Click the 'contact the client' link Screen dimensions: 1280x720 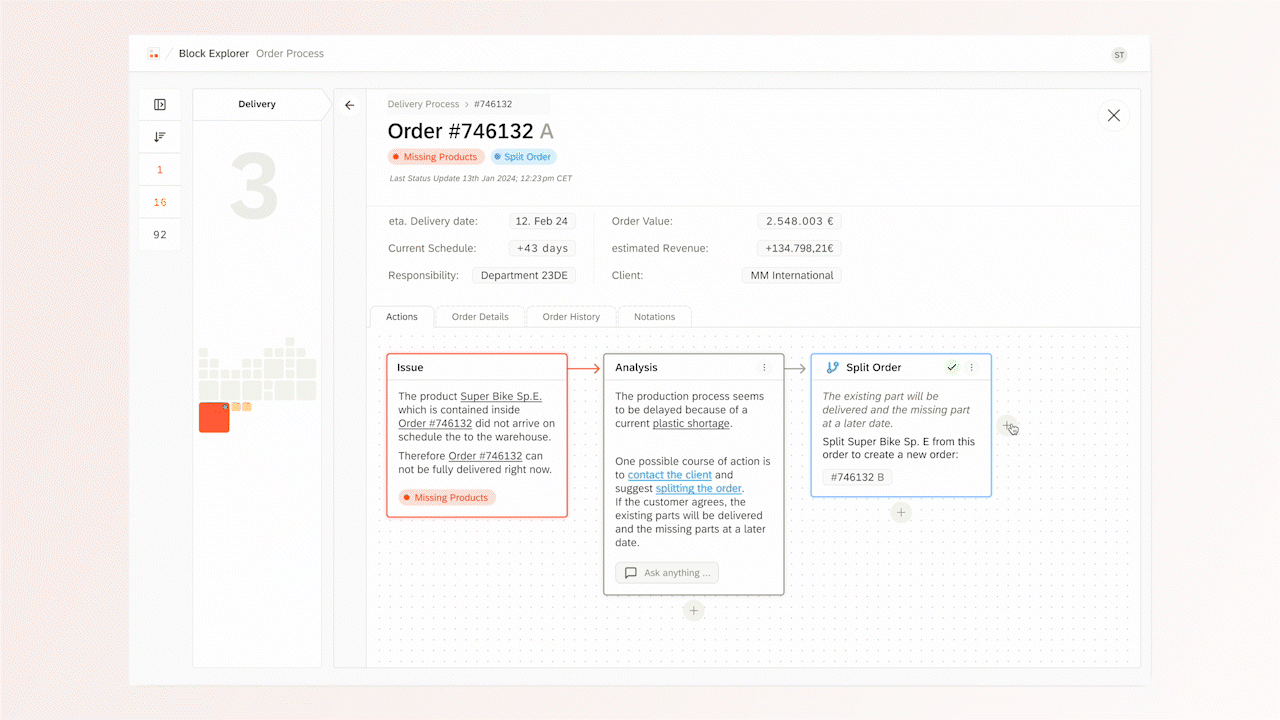click(669, 475)
